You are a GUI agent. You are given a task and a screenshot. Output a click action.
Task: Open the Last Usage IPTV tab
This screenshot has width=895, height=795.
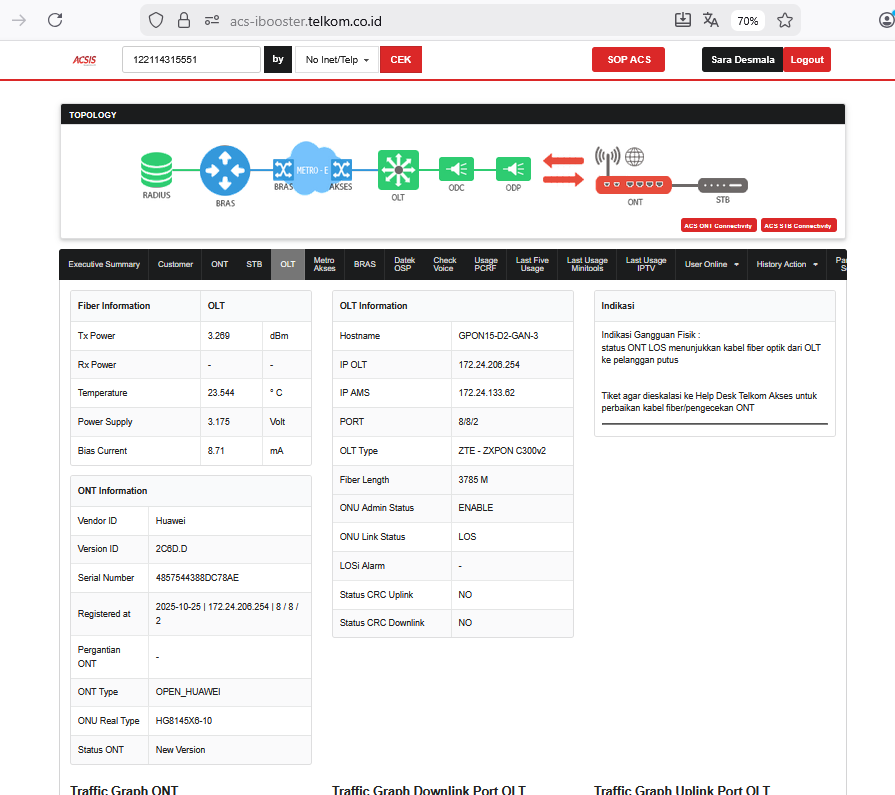646,264
